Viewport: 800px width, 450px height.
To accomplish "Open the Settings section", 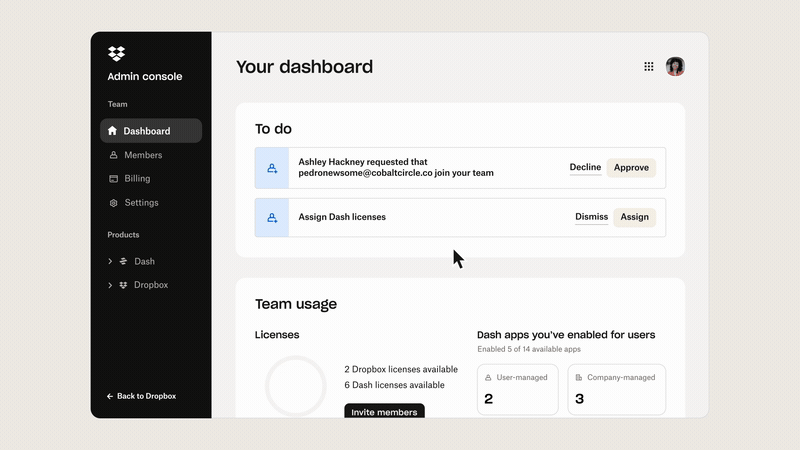I will [141, 203].
